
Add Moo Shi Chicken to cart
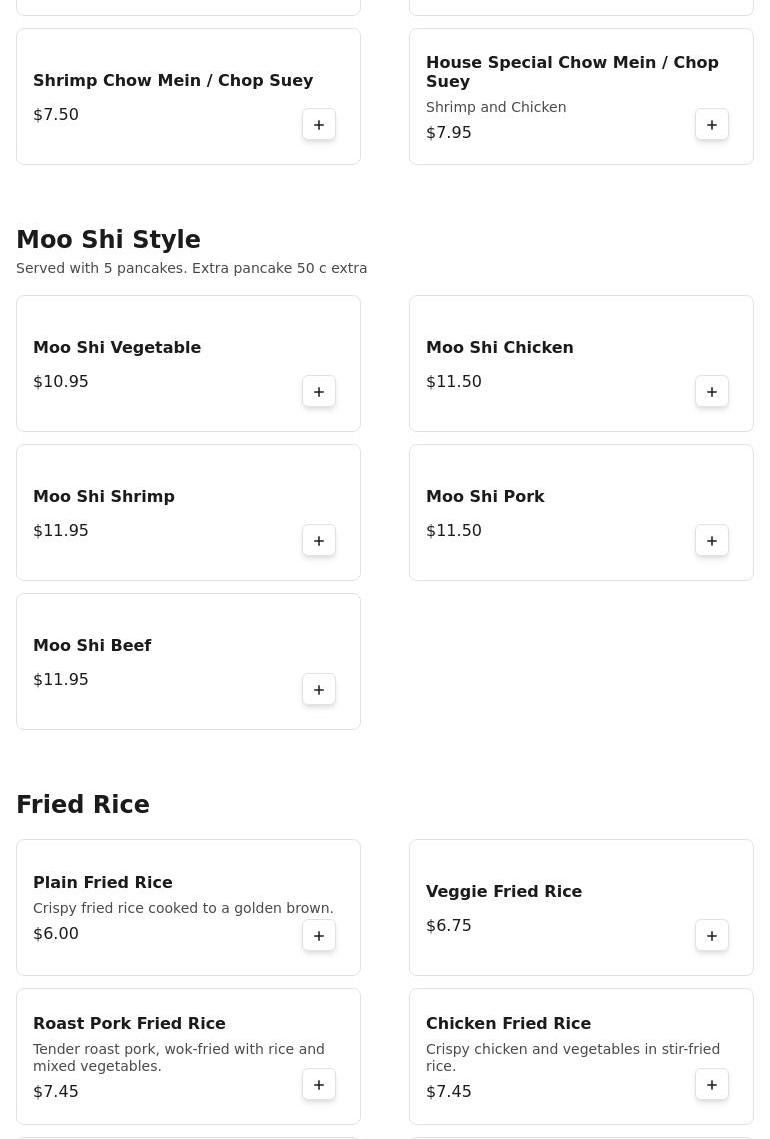click(712, 392)
